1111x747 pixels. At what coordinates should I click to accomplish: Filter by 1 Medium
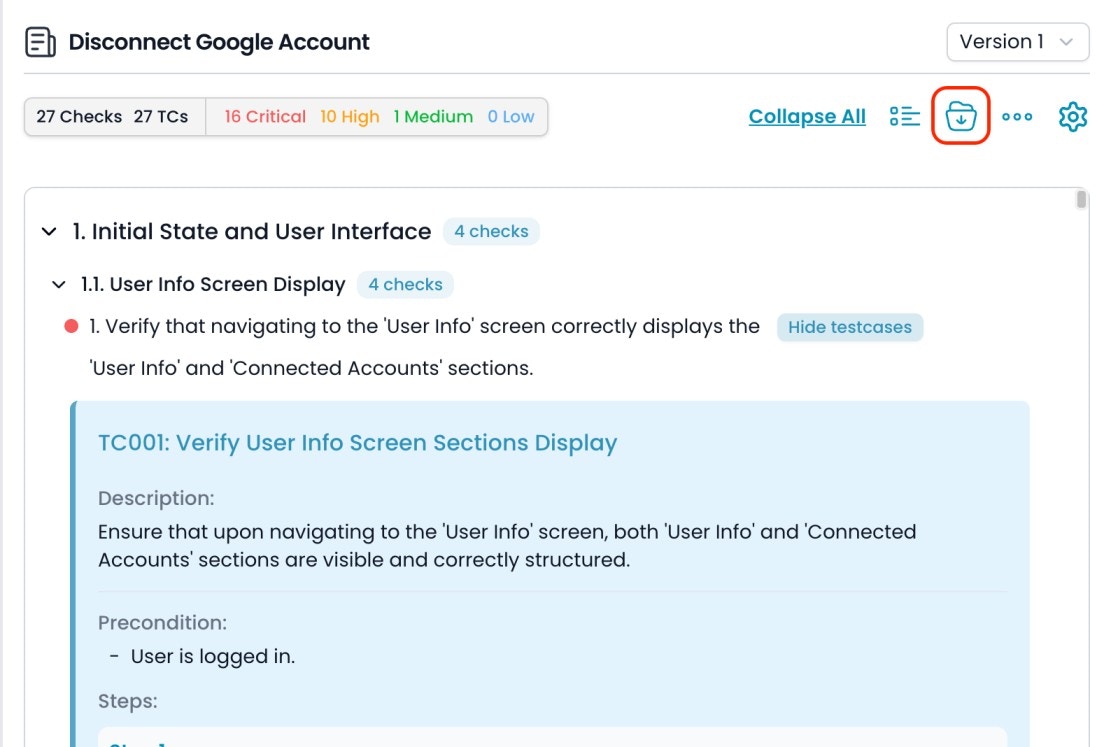point(432,117)
